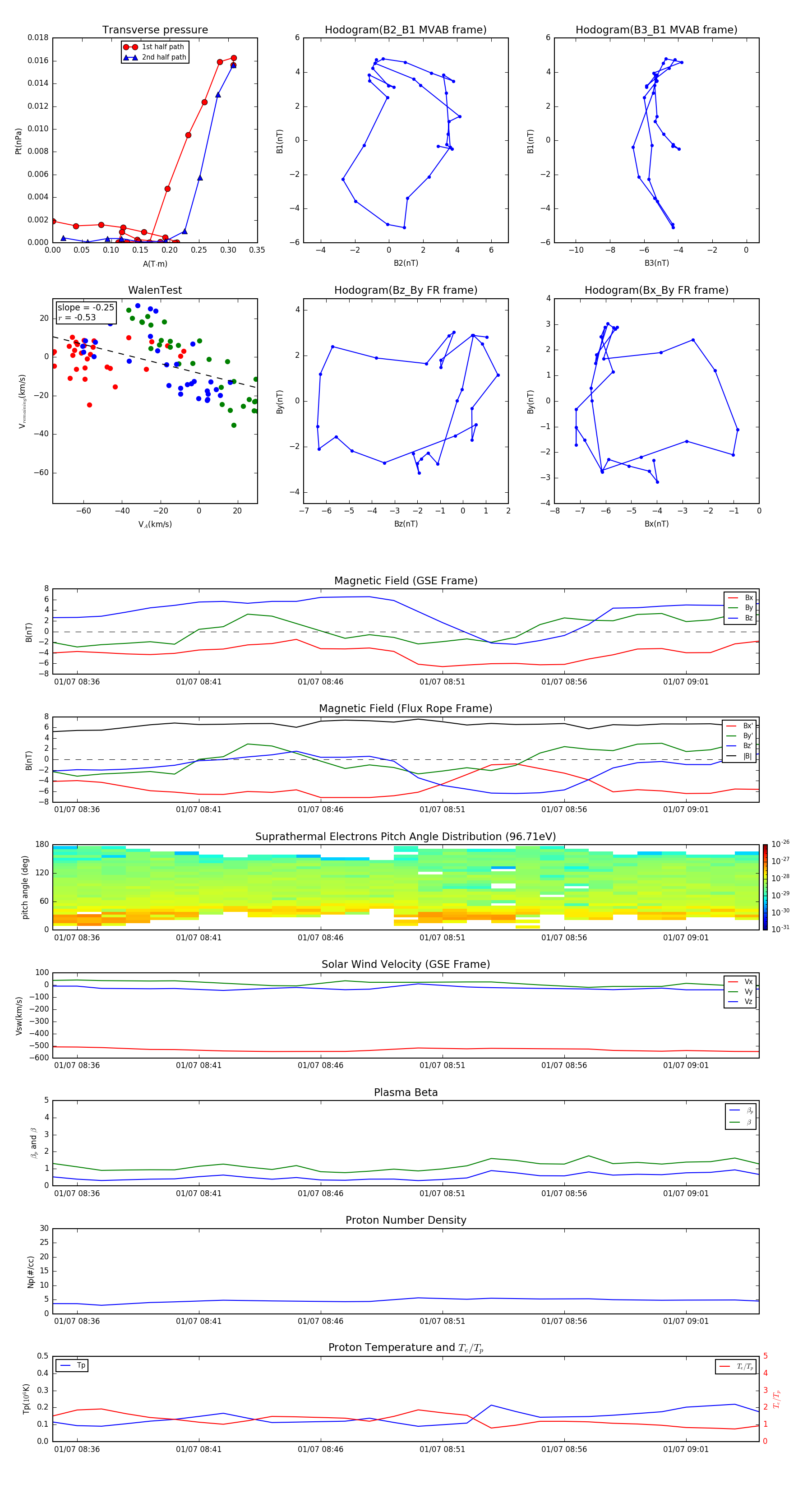
Task: Click the Plasma Beta legend box
Action: 741,1116
